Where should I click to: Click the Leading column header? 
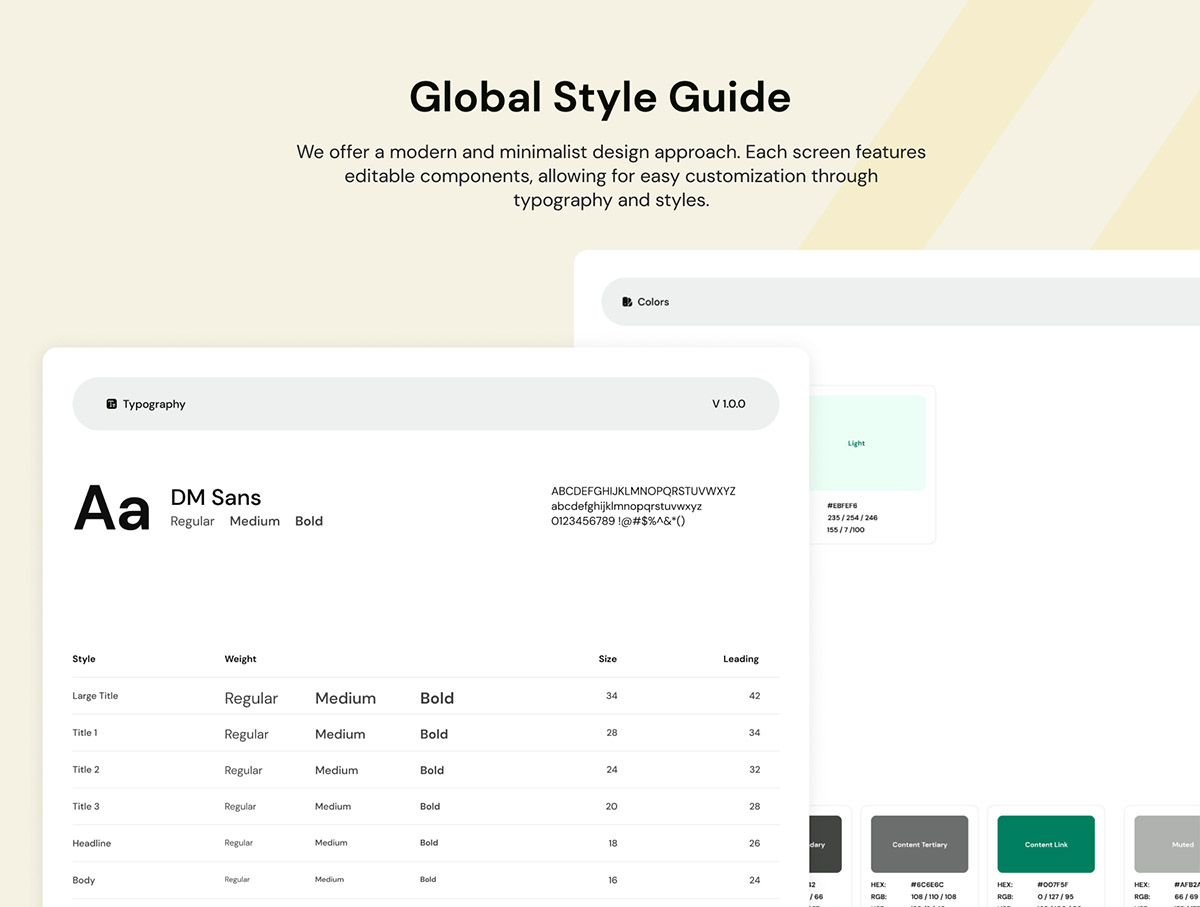pyautogui.click(x=741, y=659)
